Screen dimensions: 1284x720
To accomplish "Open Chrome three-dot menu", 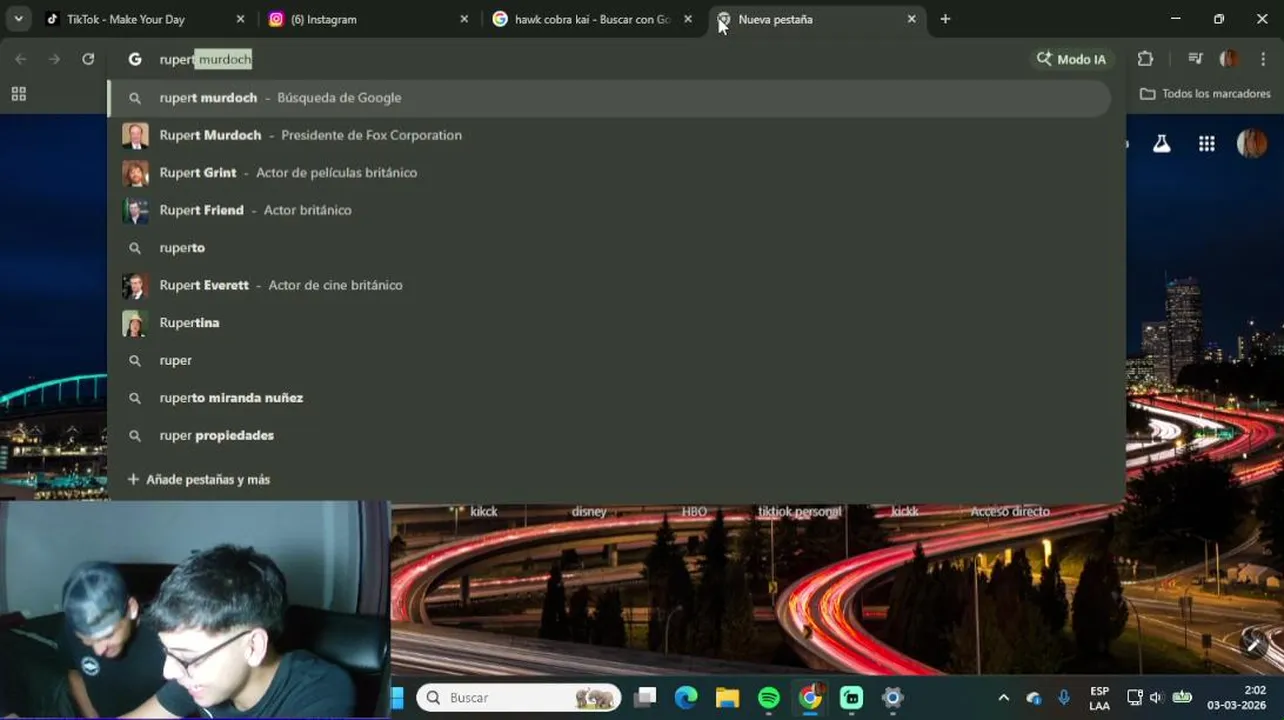I will [1264, 59].
